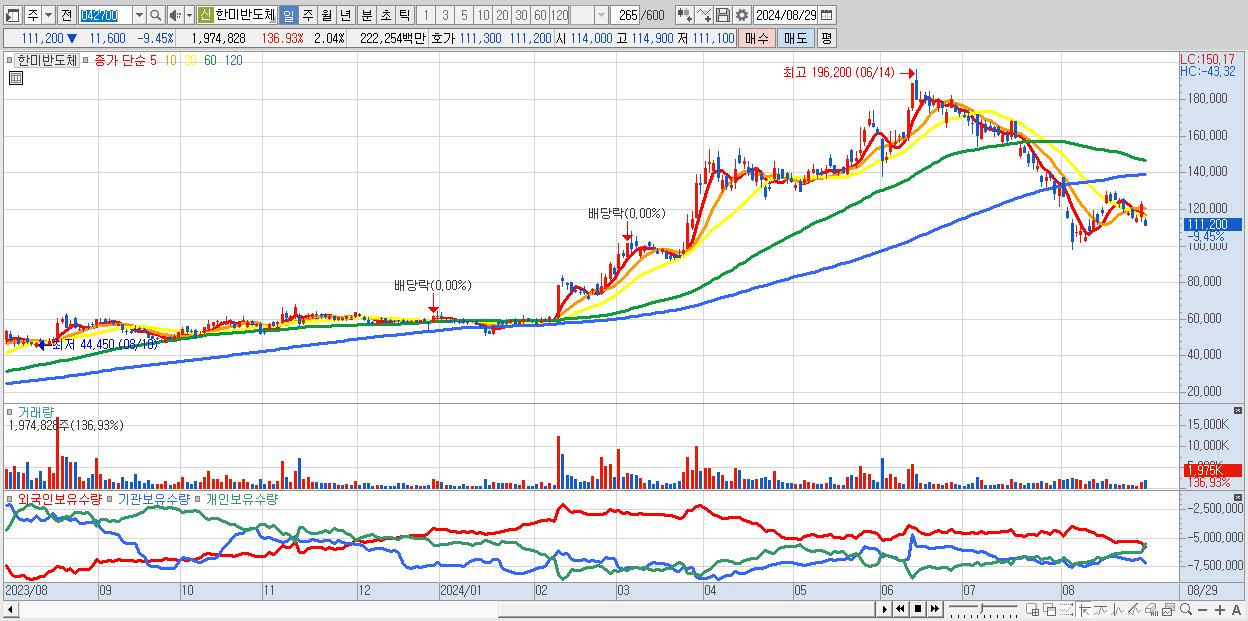Click the 평 button
The height and width of the screenshot is (621, 1248).
[826, 38]
